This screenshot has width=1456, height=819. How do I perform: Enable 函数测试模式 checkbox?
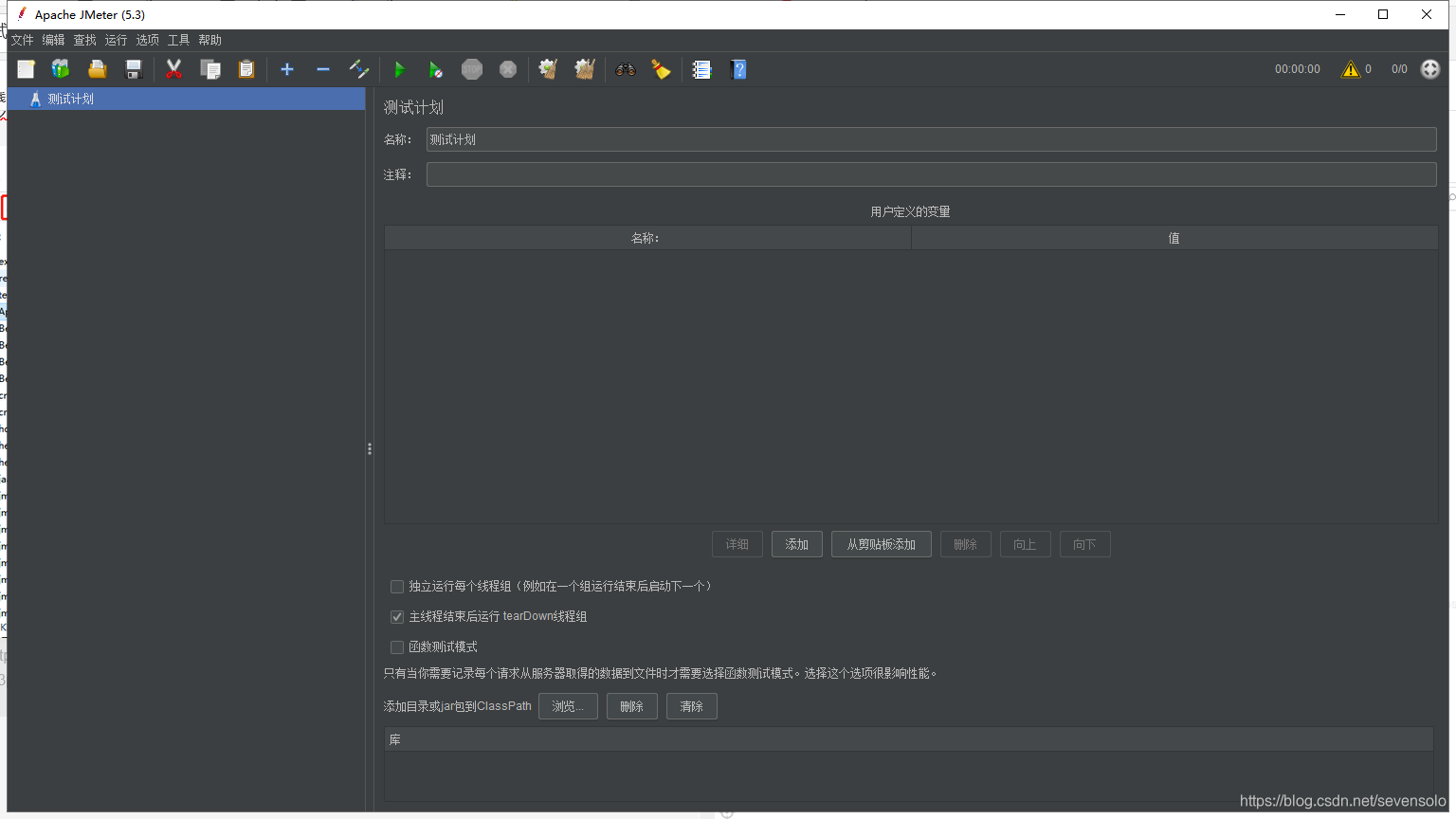[397, 647]
